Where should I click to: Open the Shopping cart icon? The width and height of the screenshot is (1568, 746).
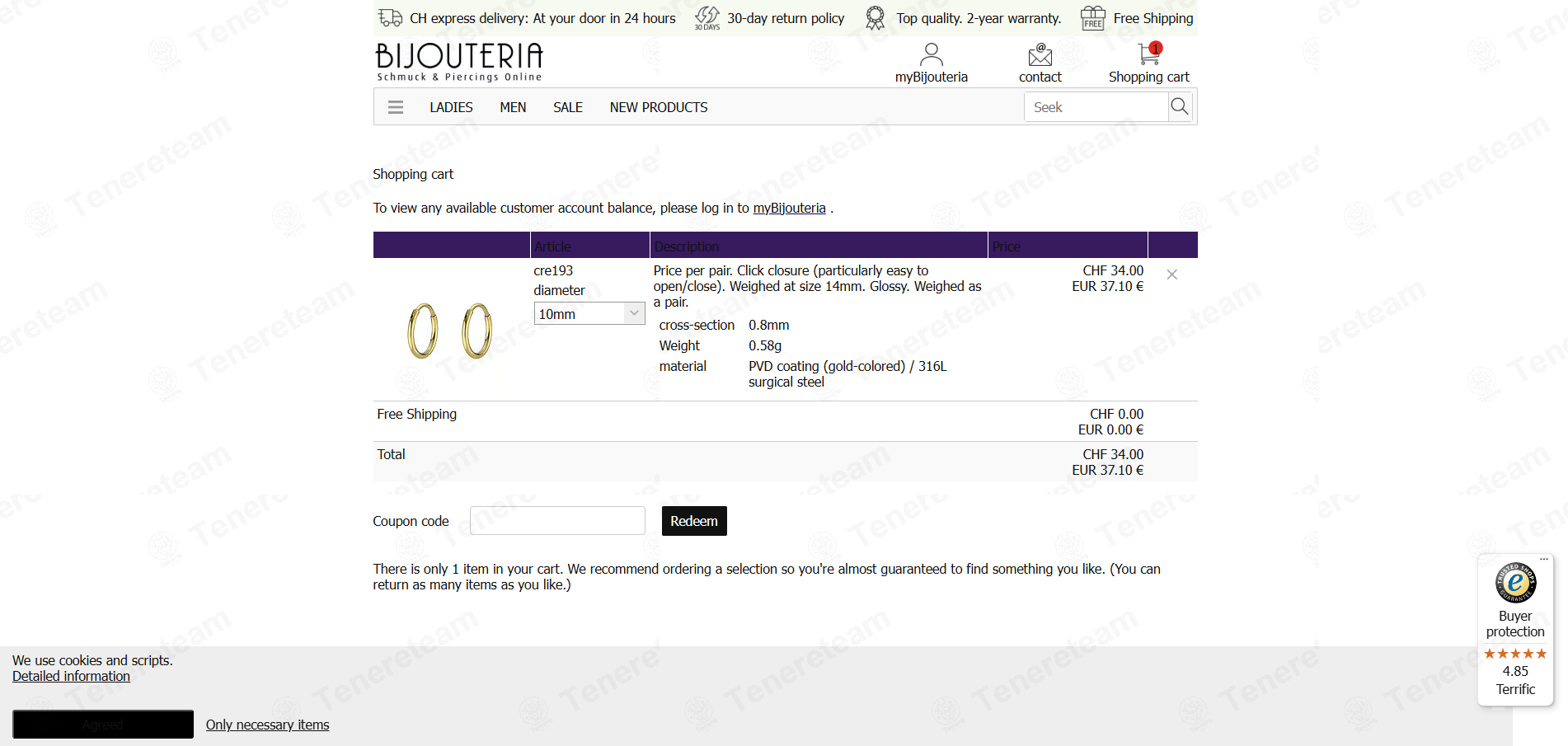[x=1149, y=54]
